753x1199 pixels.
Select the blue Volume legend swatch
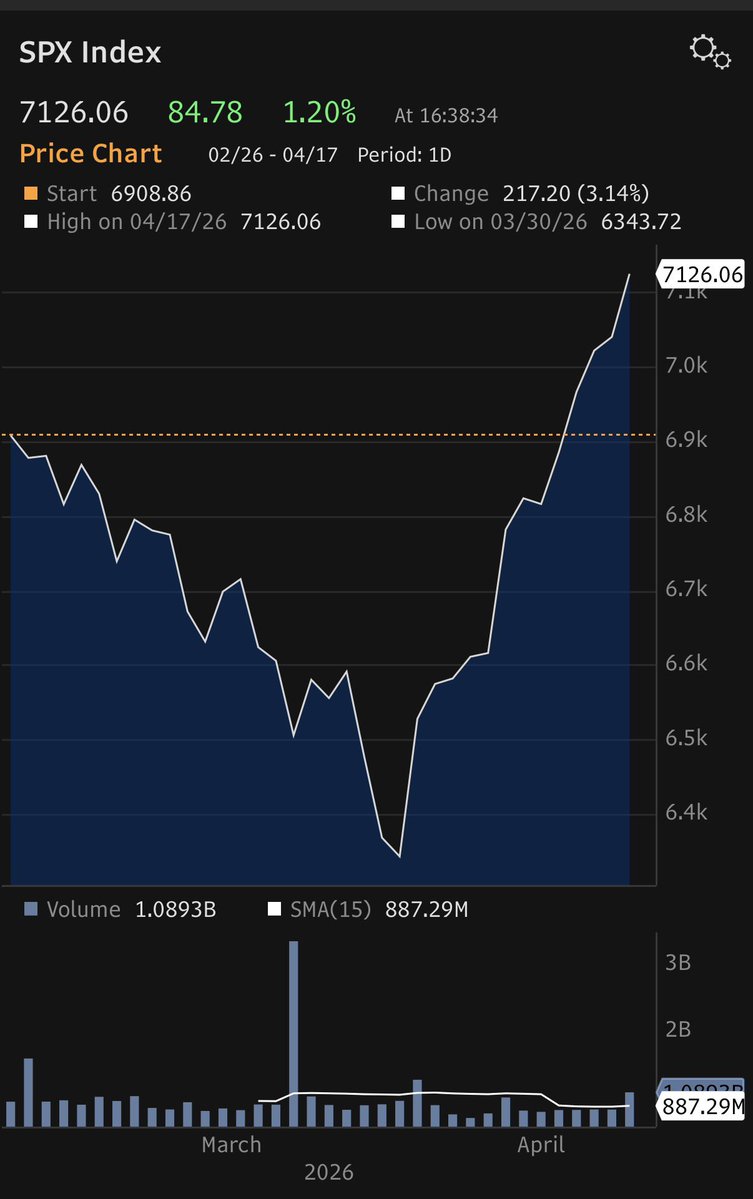pos(31,909)
